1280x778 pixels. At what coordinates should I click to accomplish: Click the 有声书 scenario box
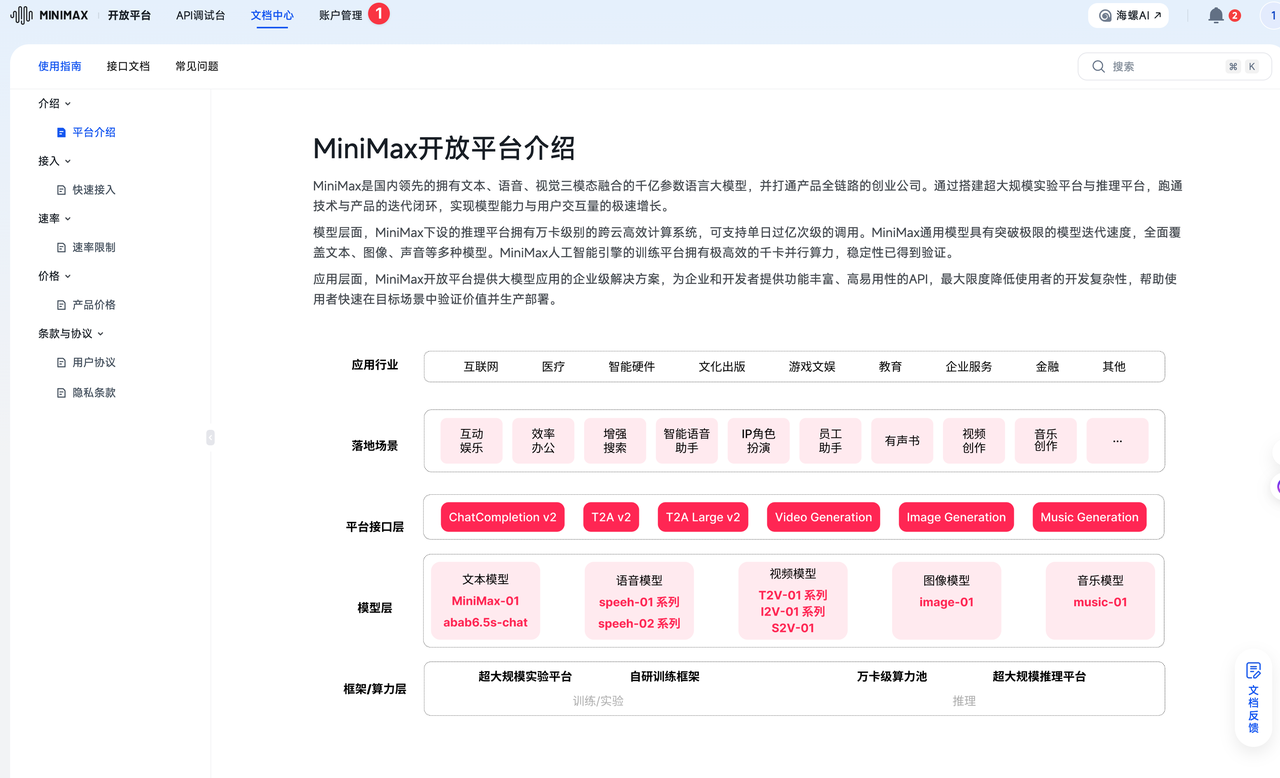click(x=902, y=441)
